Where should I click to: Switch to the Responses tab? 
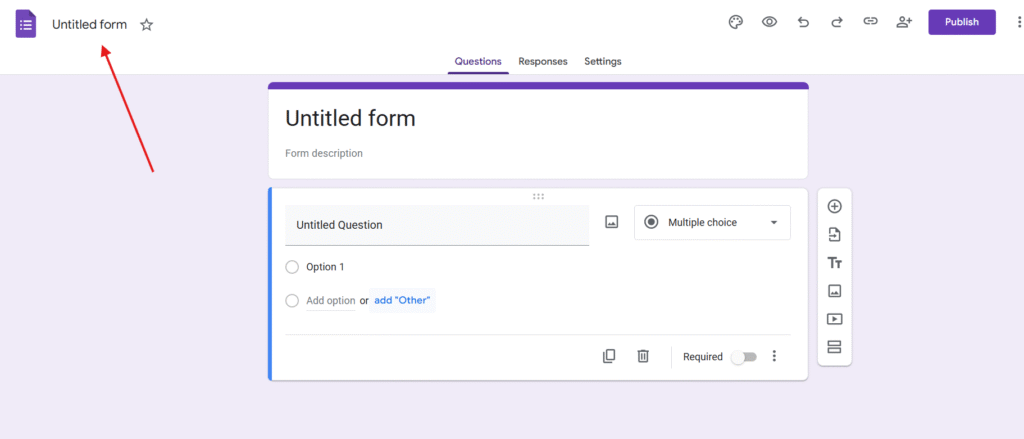[542, 61]
